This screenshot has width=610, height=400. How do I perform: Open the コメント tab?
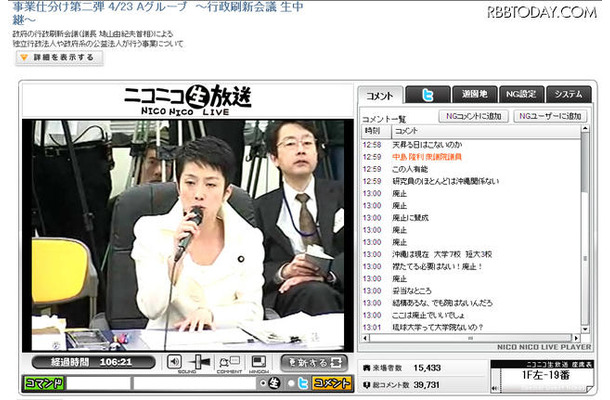380,95
